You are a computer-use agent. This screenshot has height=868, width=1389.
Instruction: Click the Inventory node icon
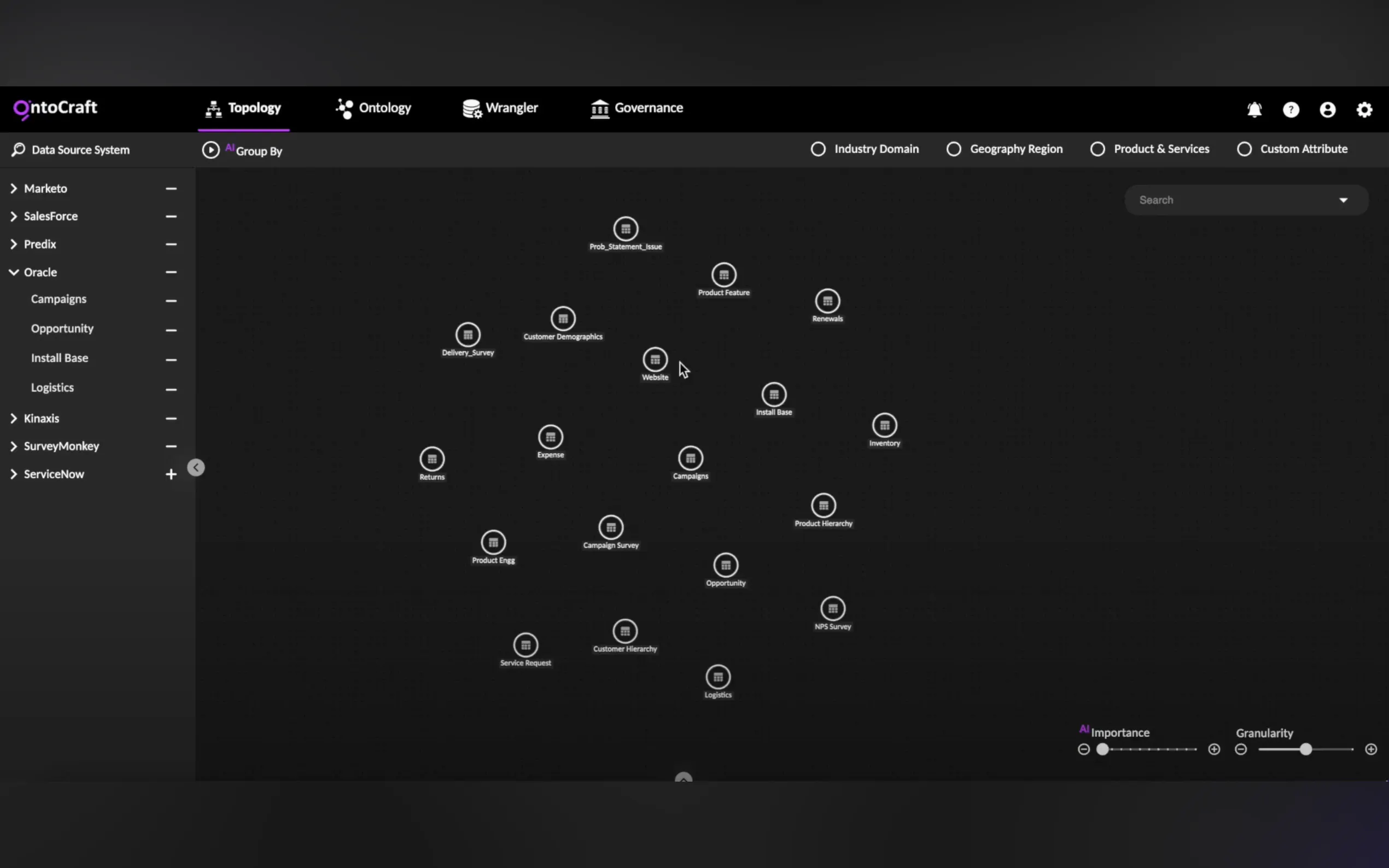click(x=884, y=425)
